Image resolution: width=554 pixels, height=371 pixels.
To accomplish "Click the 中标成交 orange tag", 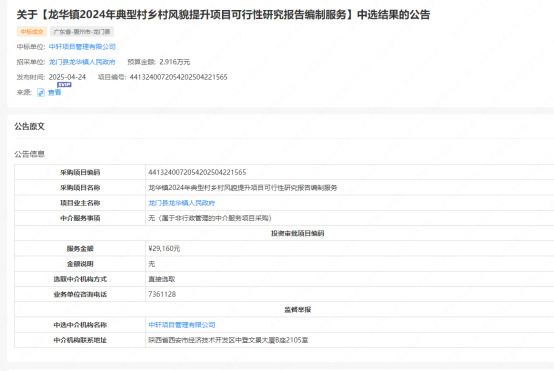I will click(32, 32).
